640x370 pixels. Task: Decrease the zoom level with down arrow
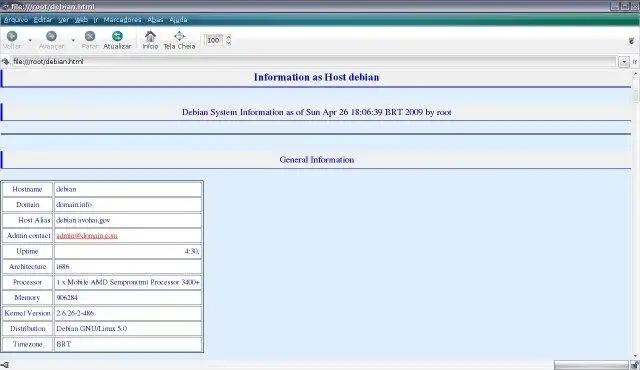[x=229, y=43]
